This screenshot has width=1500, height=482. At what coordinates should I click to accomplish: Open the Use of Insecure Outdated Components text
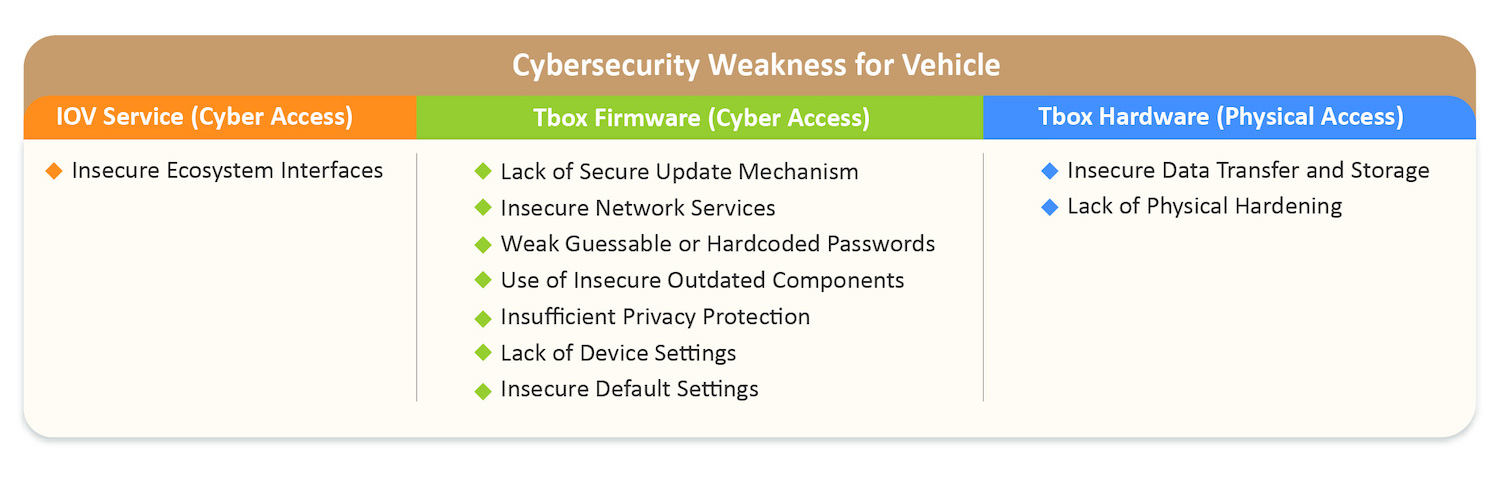(702, 280)
